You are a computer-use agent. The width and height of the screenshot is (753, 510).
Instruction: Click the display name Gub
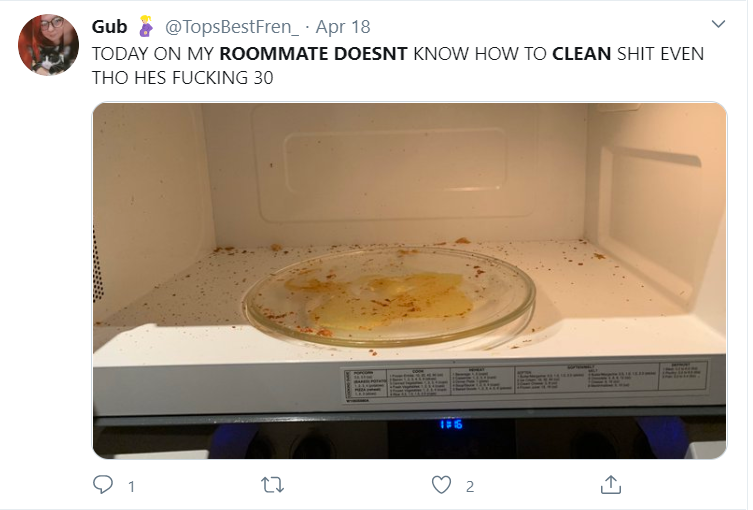click(x=109, y=27)
